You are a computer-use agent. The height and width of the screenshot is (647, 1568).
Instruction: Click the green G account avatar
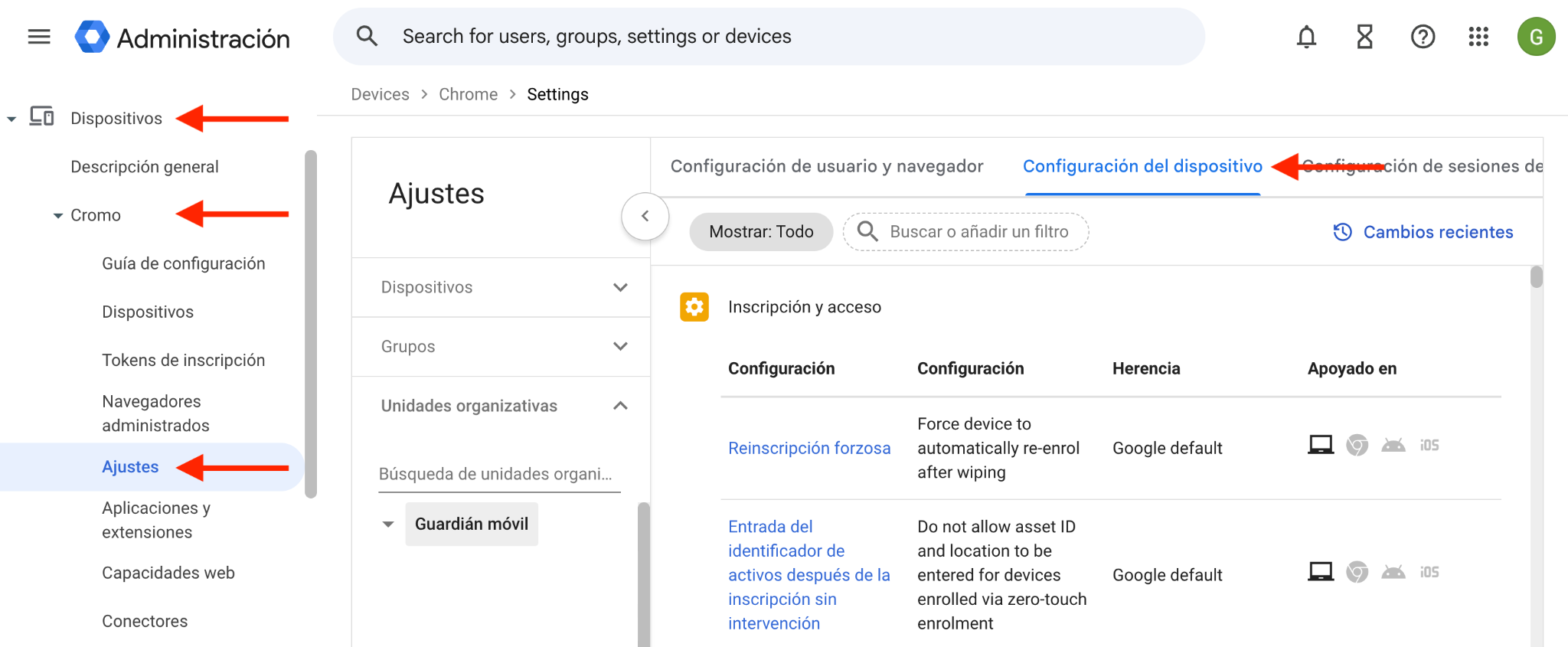pyautogui.click(x=1536, y=37)
